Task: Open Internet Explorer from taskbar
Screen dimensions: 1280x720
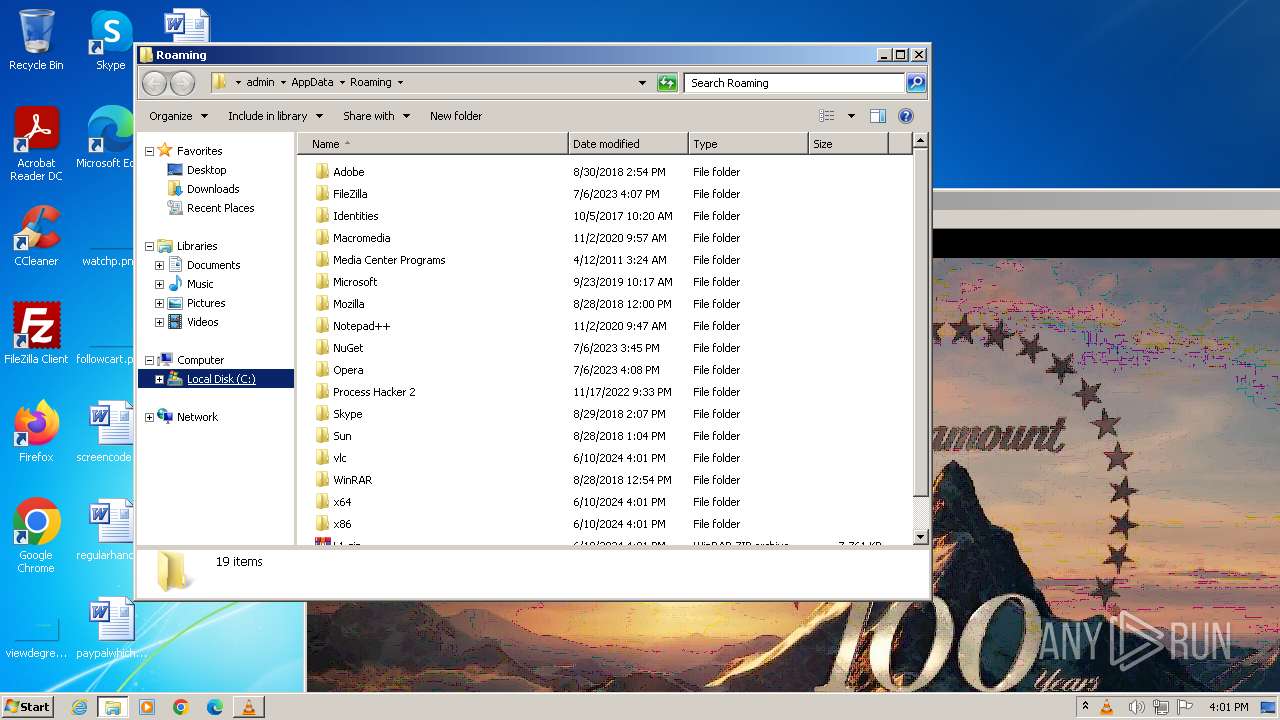Action: 79,707
